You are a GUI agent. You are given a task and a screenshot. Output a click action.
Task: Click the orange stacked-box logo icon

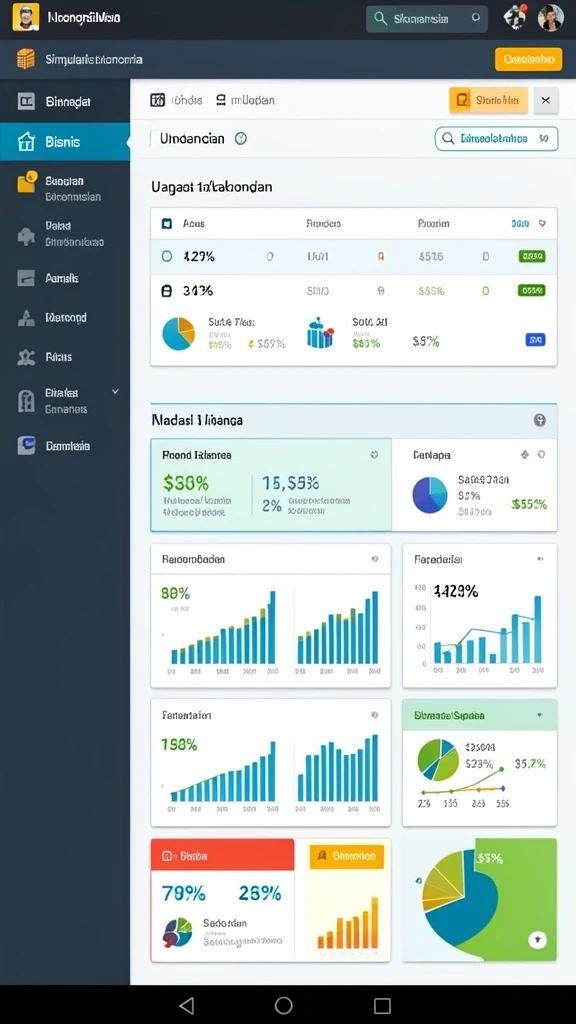(25, 59)
